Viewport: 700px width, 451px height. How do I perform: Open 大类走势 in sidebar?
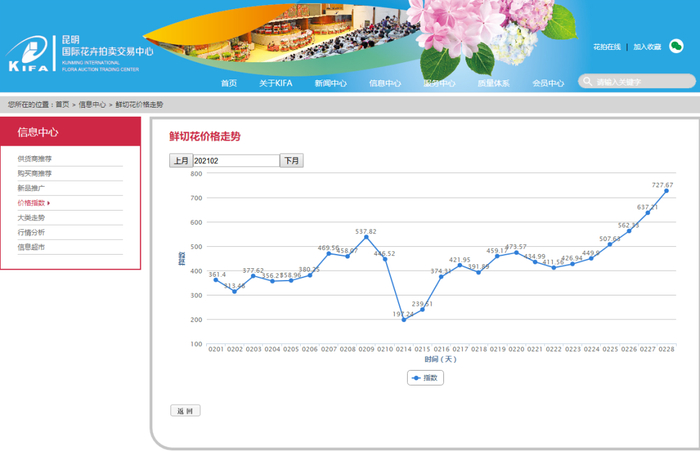point(31,217)
